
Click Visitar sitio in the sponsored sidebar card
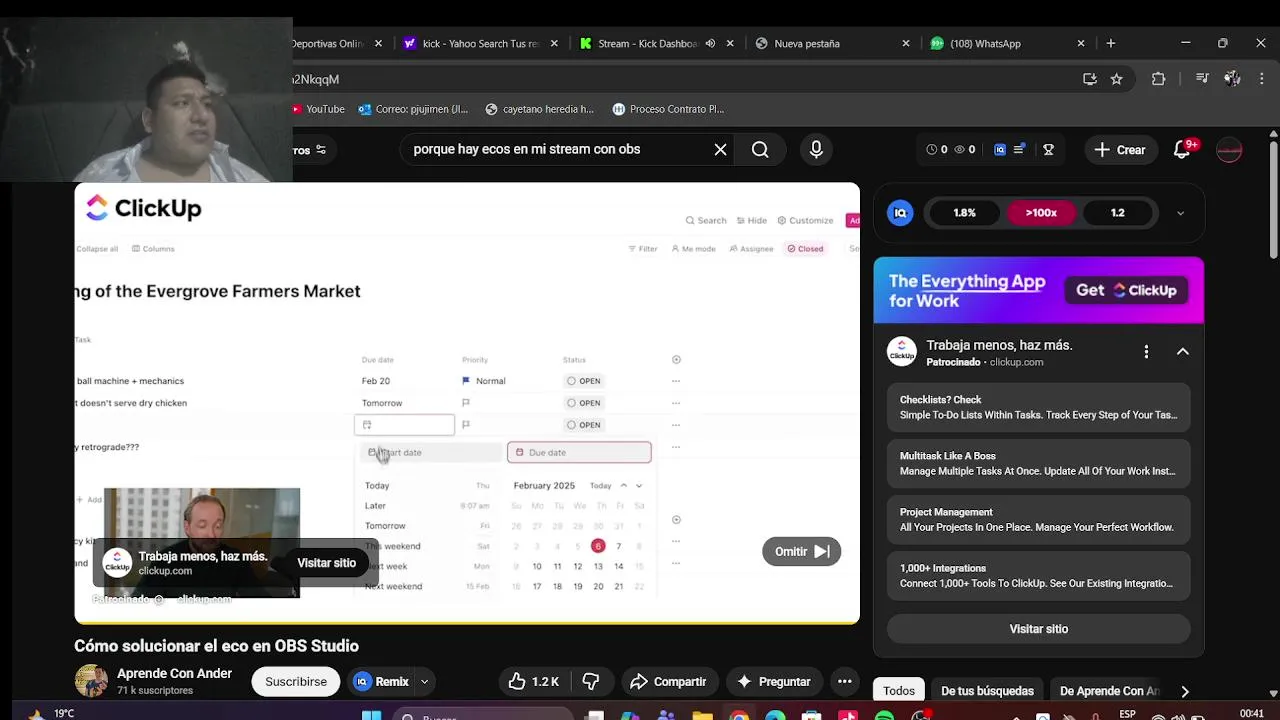tap(1038, 629)
